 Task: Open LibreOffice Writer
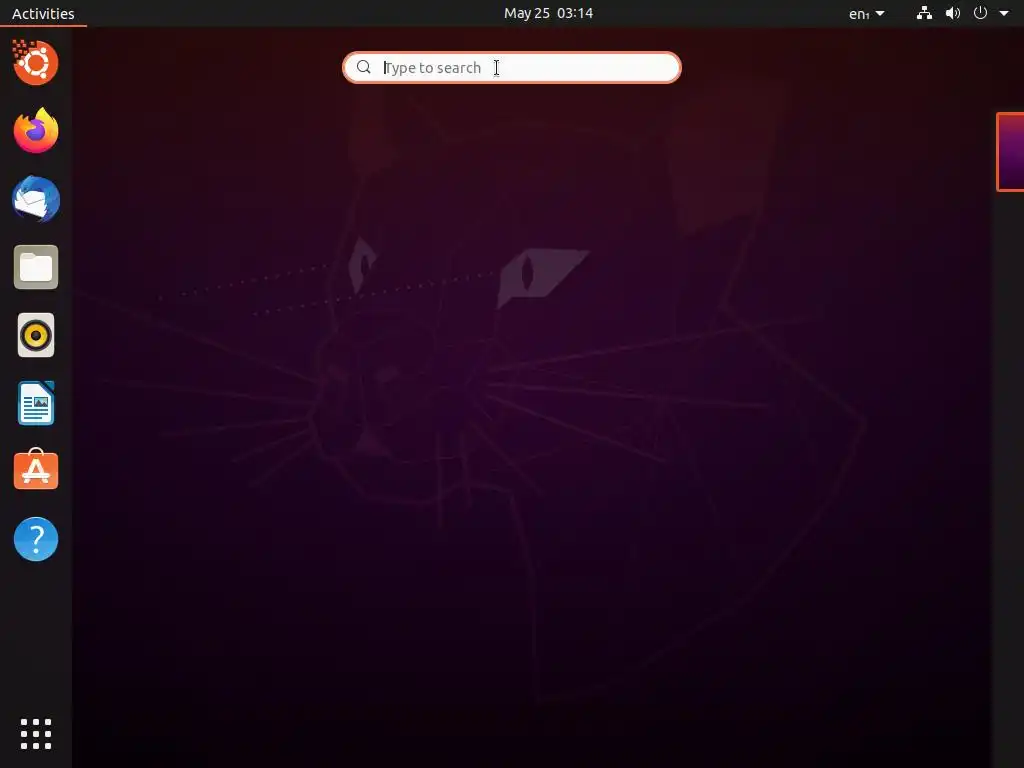click(36, 403)
